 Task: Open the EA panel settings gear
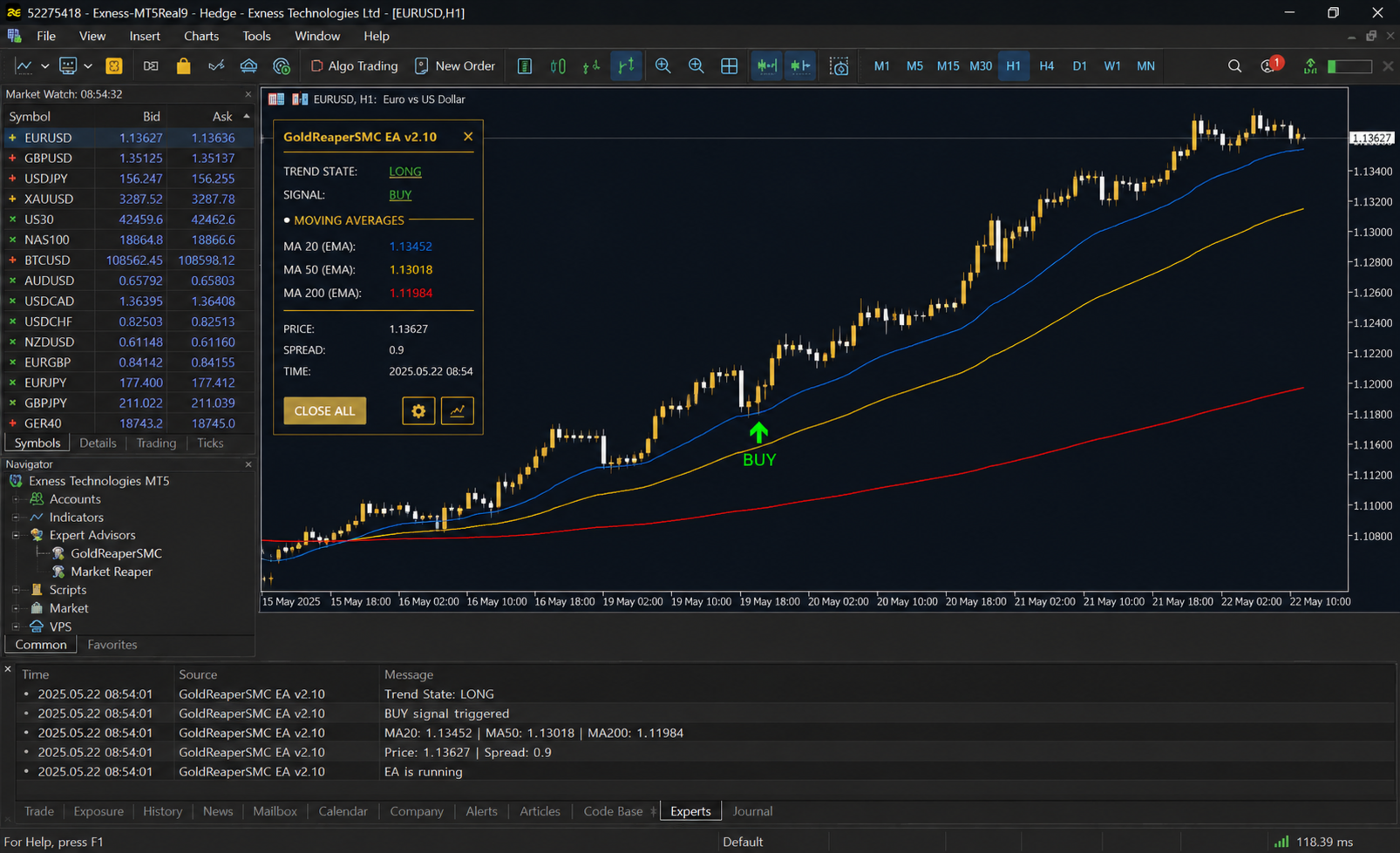pyautogui.click(x=418, y=410)
